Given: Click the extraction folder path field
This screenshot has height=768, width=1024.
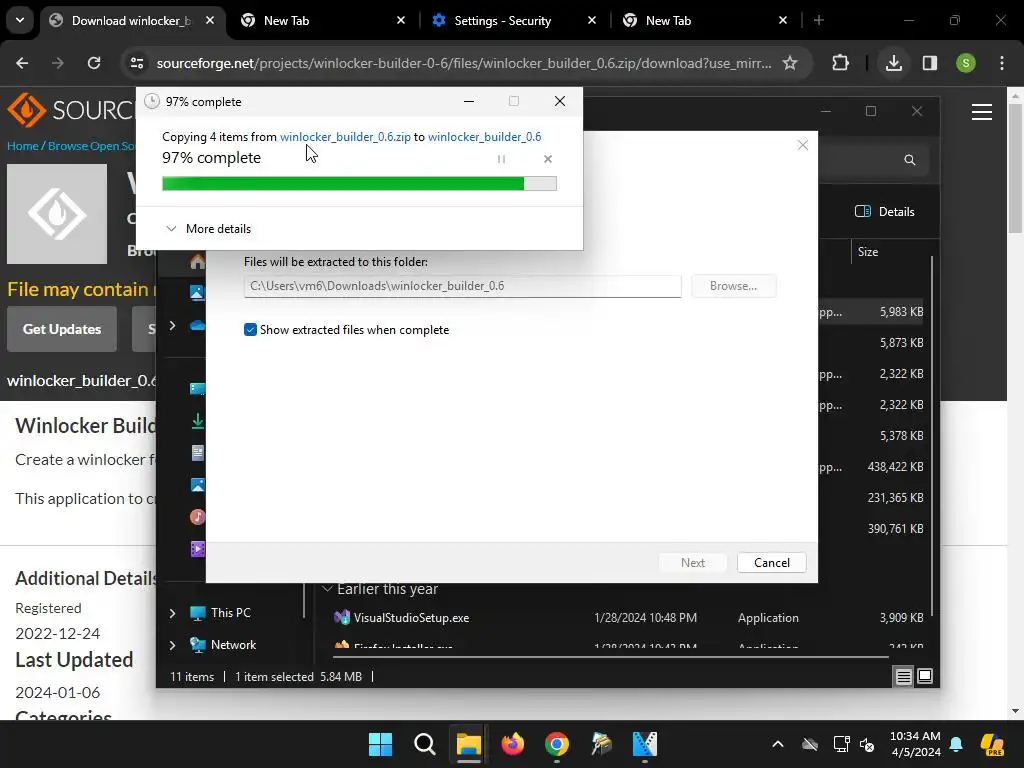Looking at the screenshot, I should click(462, 286).
